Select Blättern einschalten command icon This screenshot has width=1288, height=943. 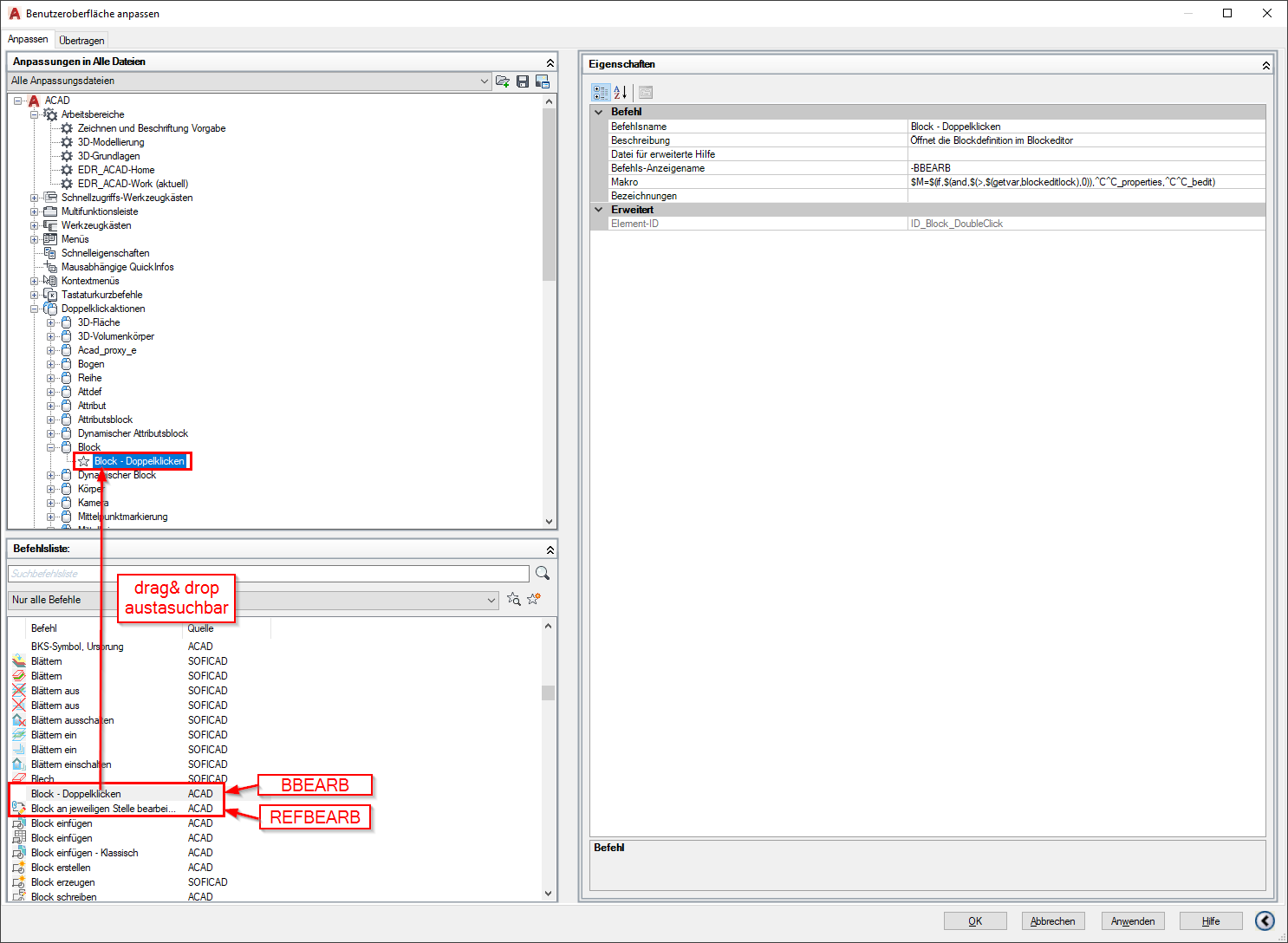pos(19,764)
